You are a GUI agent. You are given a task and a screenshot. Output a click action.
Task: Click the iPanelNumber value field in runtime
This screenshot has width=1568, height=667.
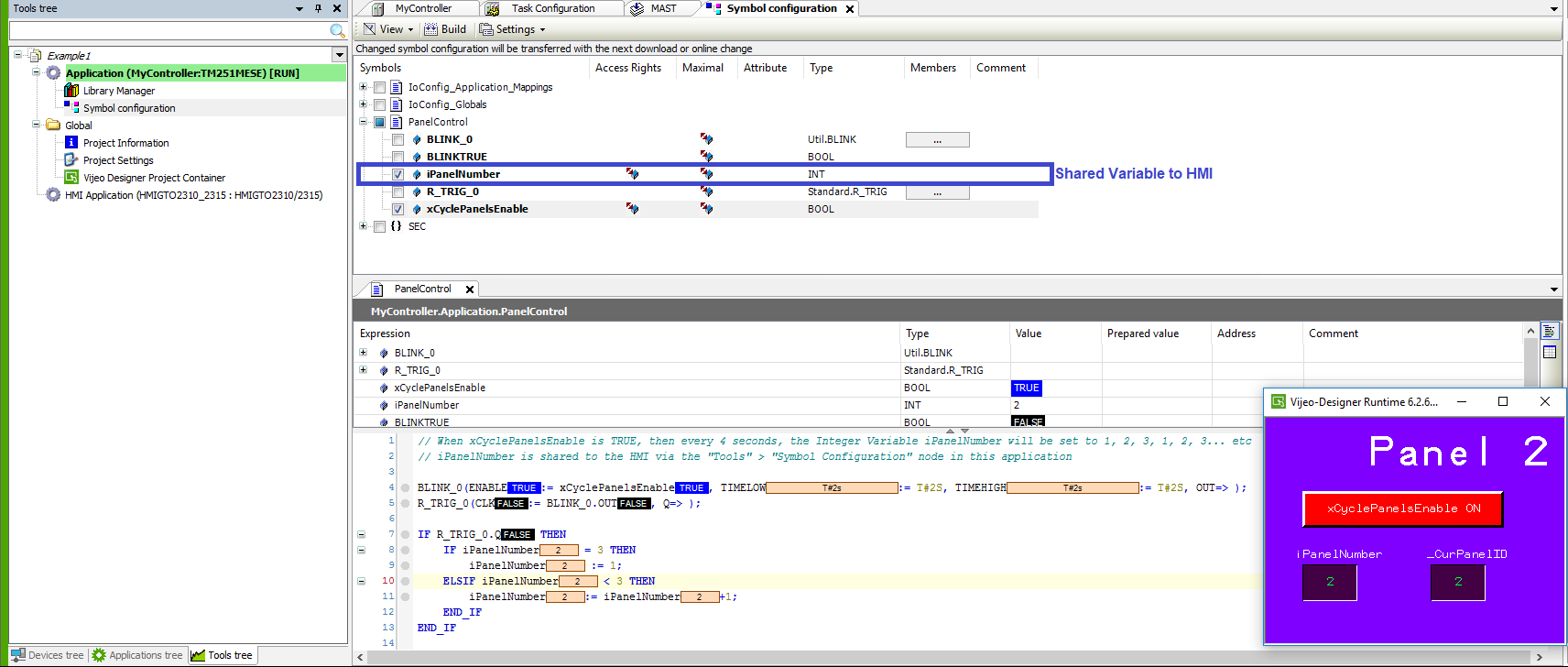pos(1330,583)
